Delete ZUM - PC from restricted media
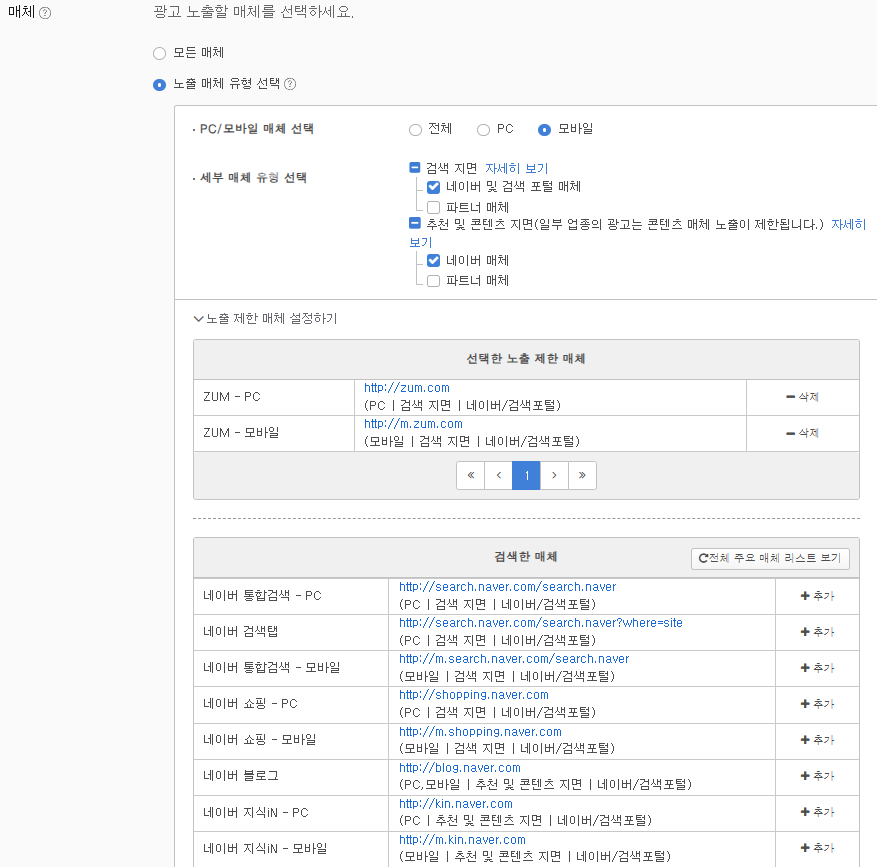Viewport: 877px width, 867px height. (x=802, y=397)
